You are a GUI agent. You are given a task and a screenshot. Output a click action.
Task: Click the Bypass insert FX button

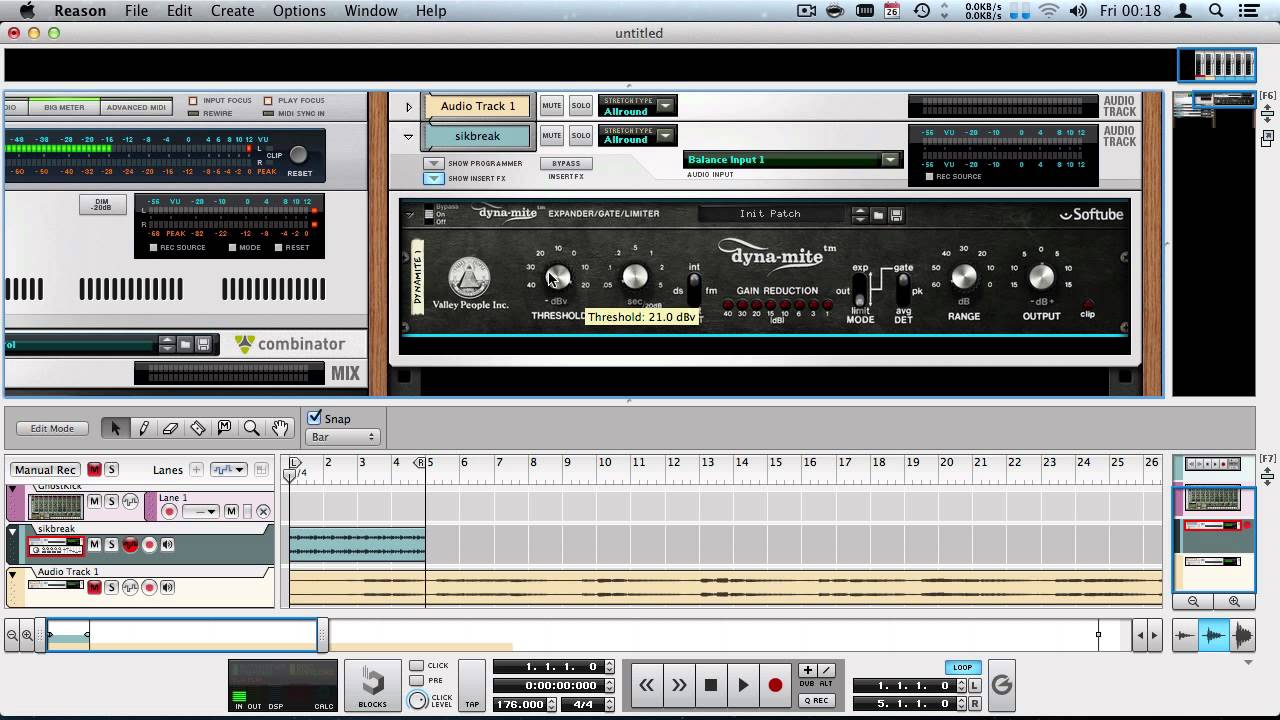click(x=566, y=163)
